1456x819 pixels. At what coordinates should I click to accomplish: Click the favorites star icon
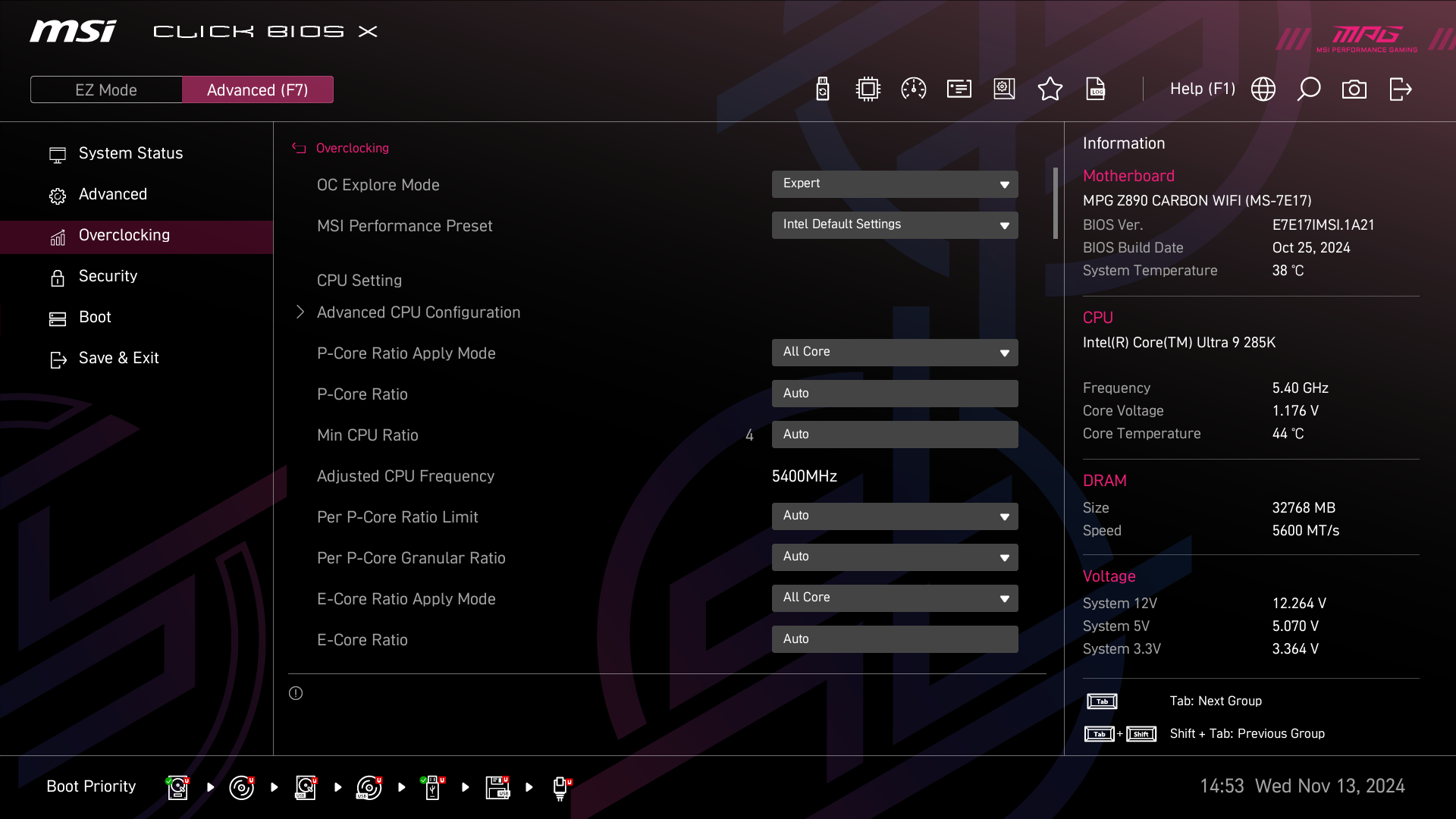[1050, 89]
